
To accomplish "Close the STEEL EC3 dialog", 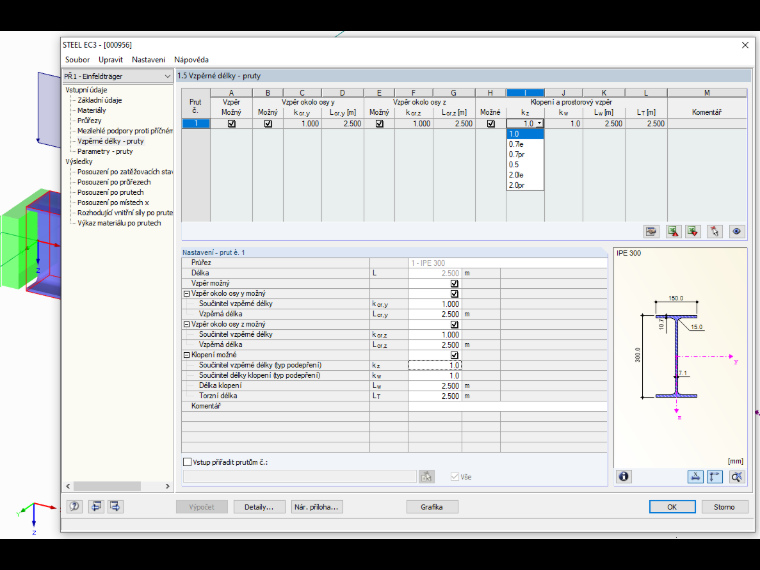I will pos(745,45).
